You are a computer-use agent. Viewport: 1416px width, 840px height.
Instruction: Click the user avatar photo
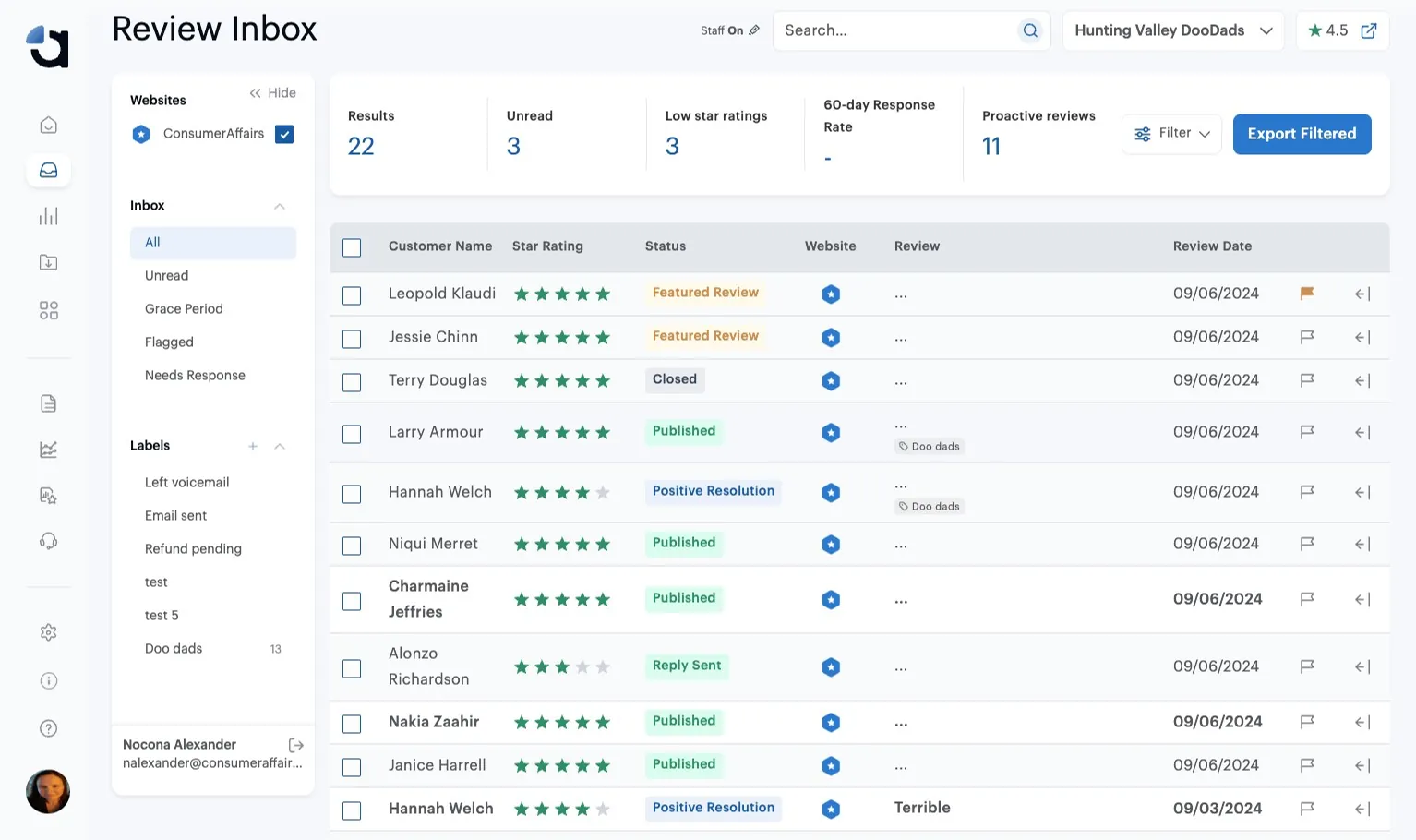pyautogui.click(x=48, y=791)
